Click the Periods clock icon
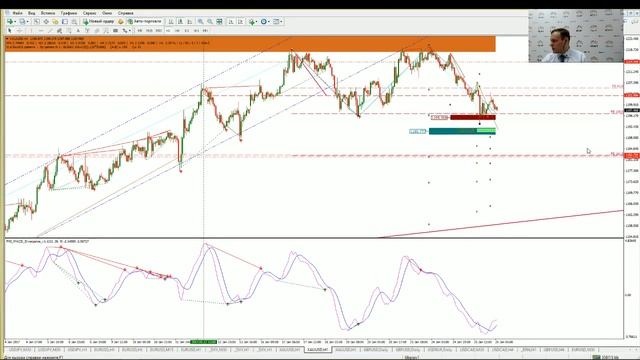 coord(264,21)
